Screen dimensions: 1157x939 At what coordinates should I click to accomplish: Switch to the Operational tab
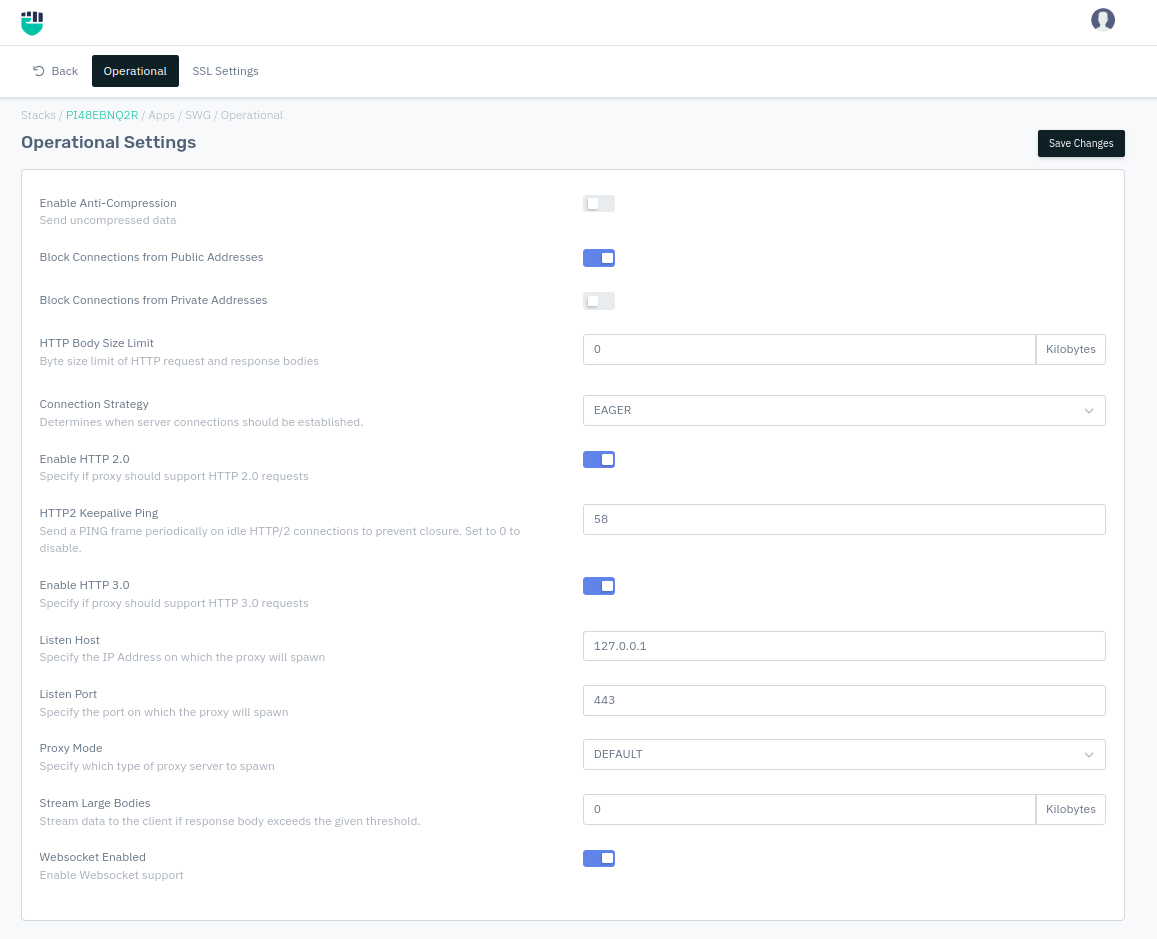pos(135,71)
